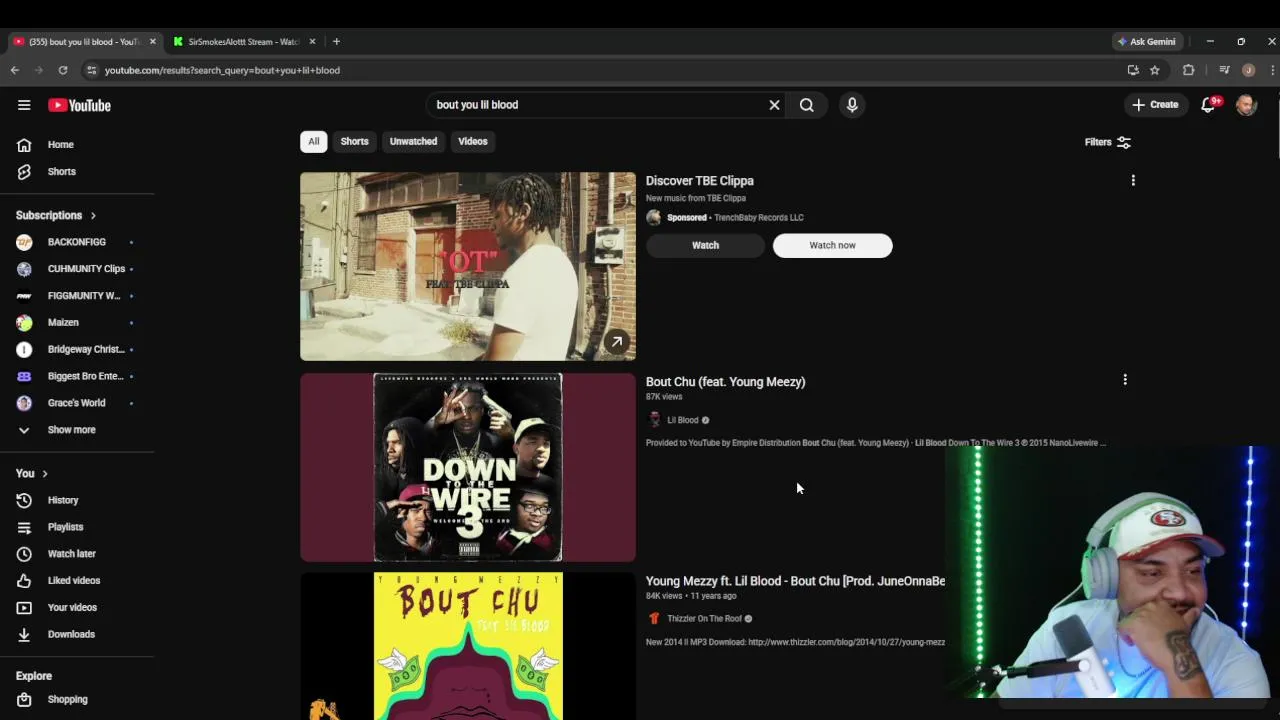Go to YouTube home via logo
This screenshot has height=720, width=1280.
coord(79,105)
